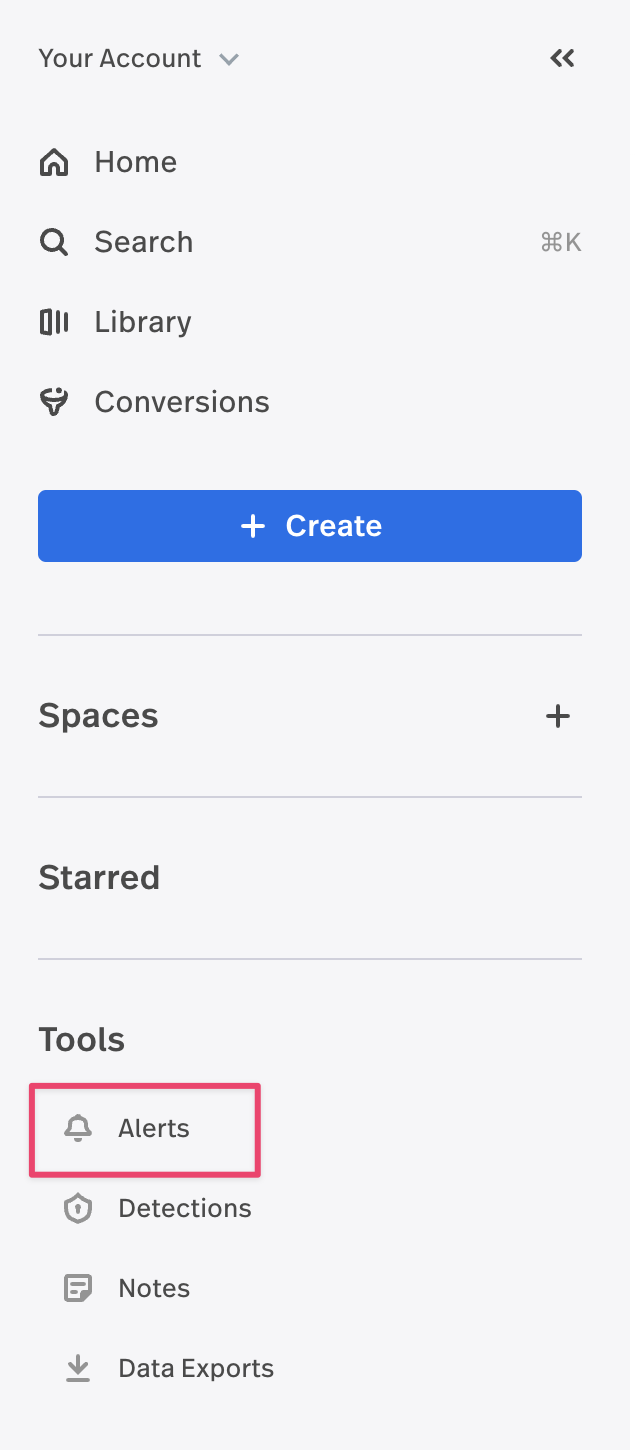
Task: Click the Alerts bell icon
Action: (78, 1128)
